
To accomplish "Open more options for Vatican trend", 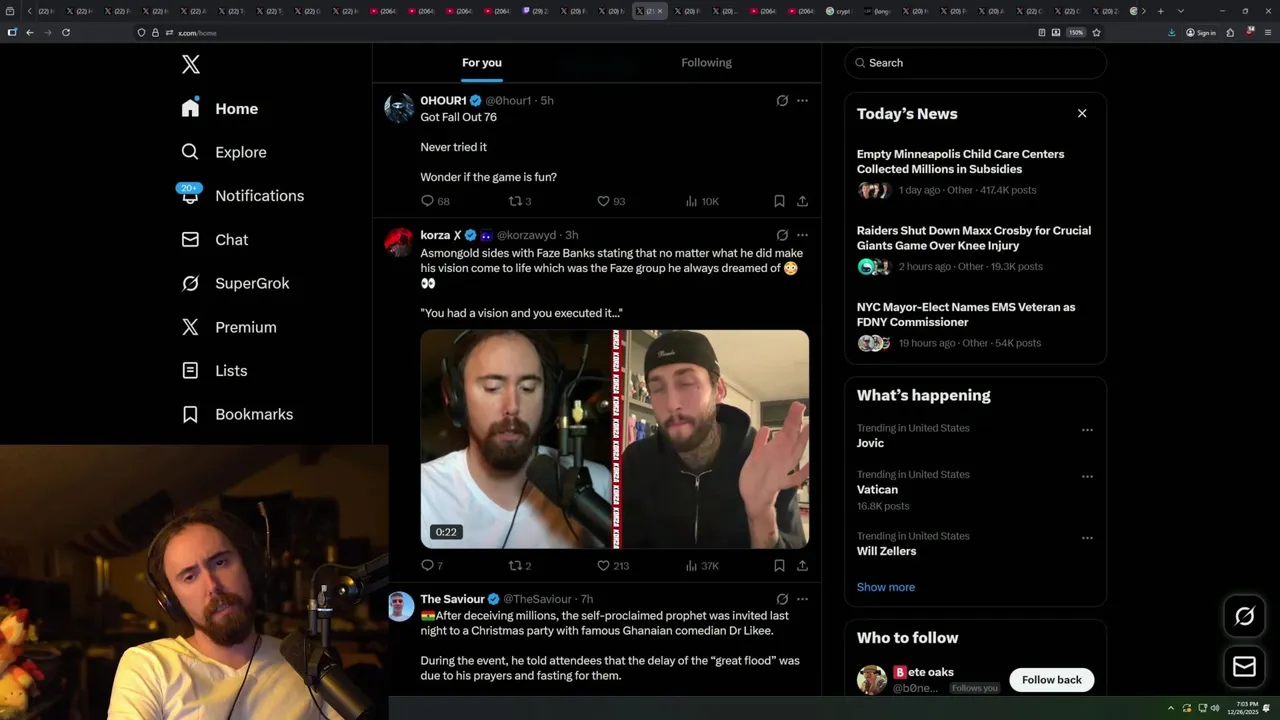I will [1087, 476].
